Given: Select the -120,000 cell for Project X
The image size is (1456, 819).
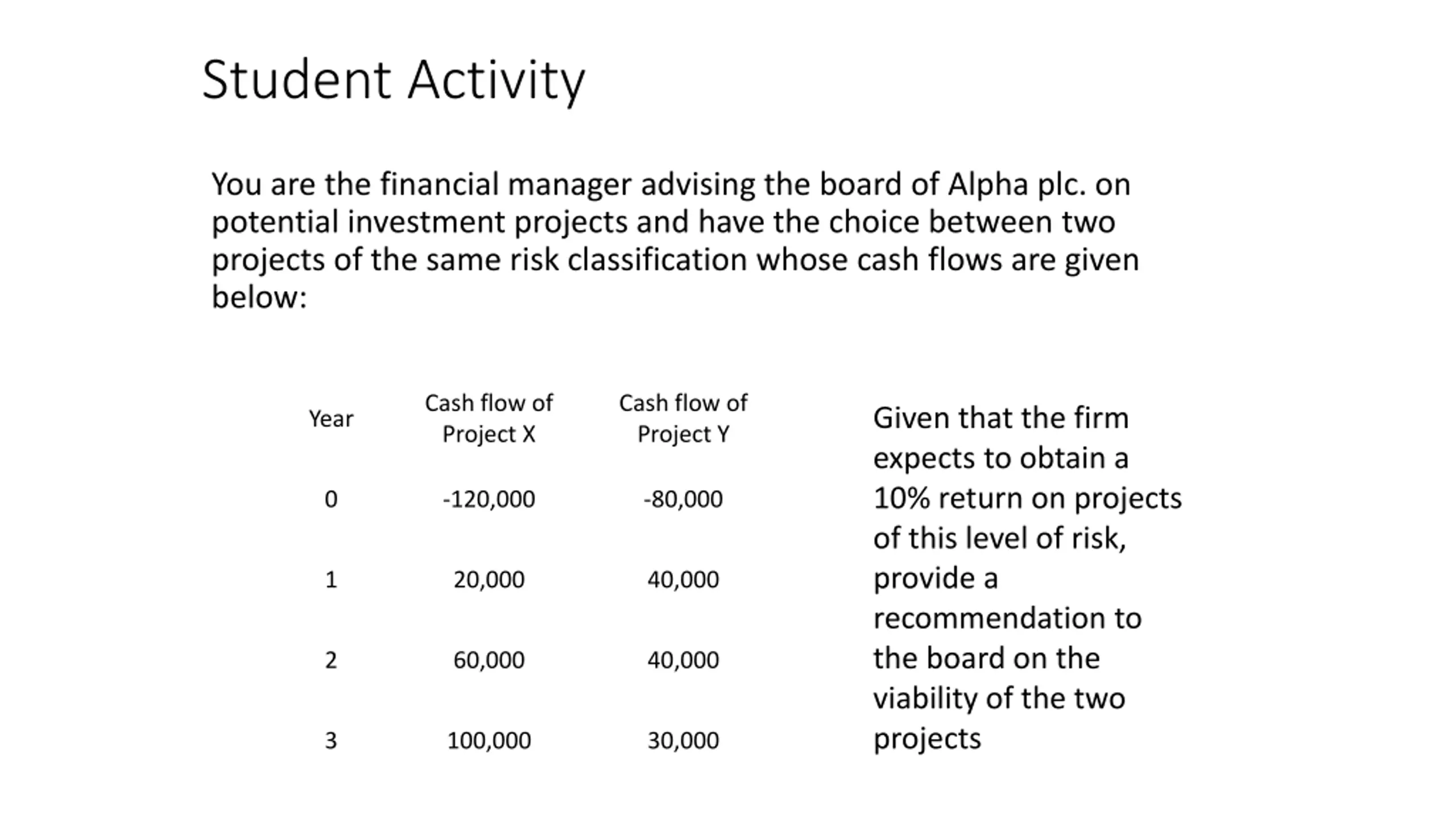Looking at the screenshot, I should (489, 499).
